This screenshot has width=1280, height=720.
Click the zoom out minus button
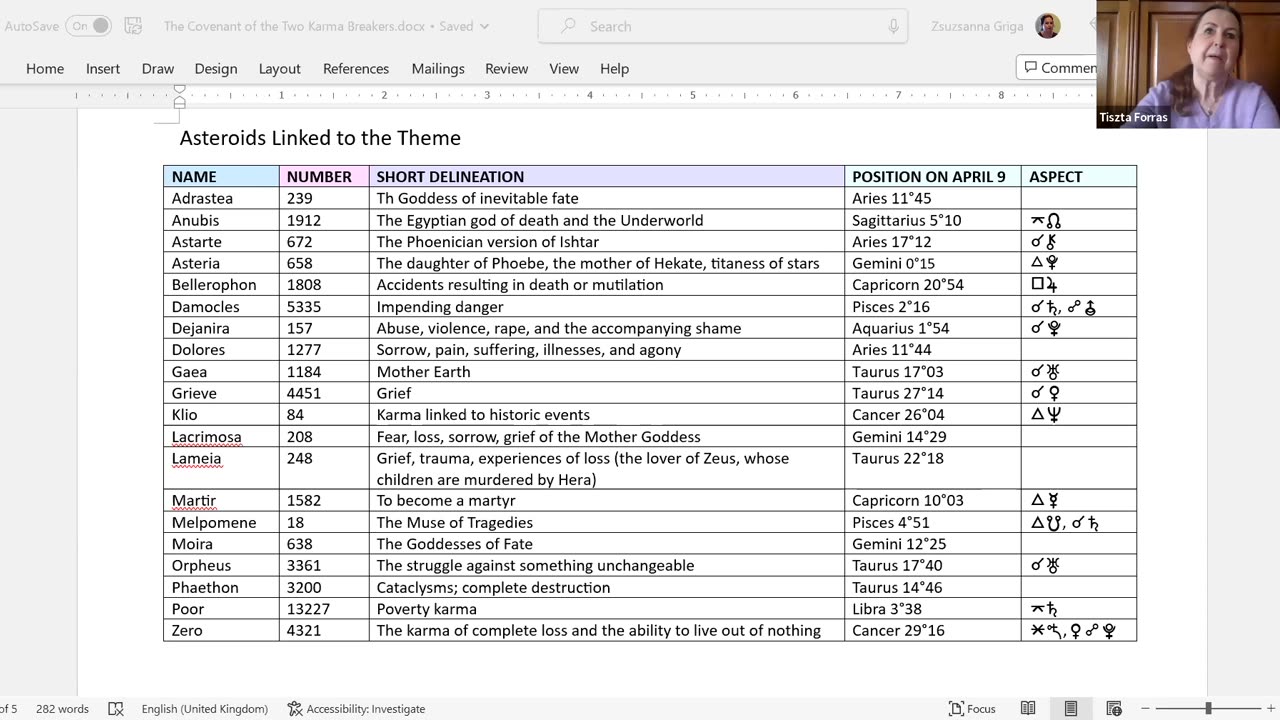[1146, 709]
